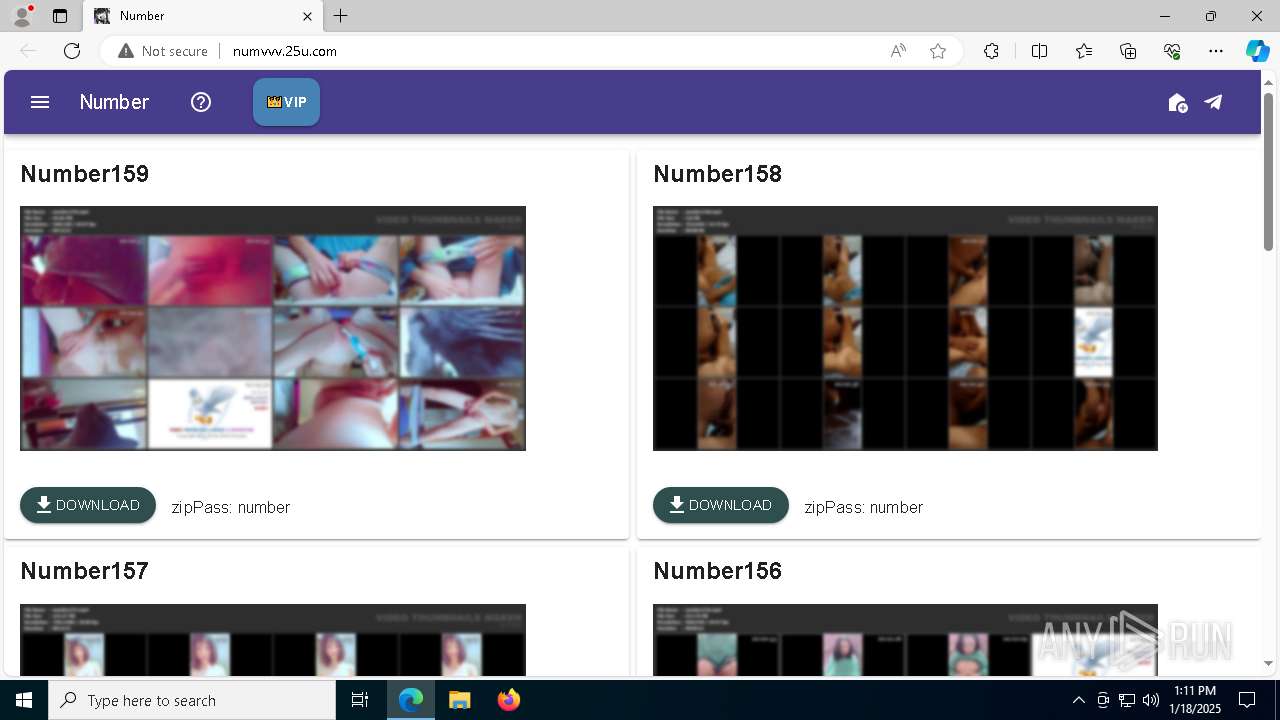Open the Number156 heading
1280x720 pixels.
(x=718, y=571)
